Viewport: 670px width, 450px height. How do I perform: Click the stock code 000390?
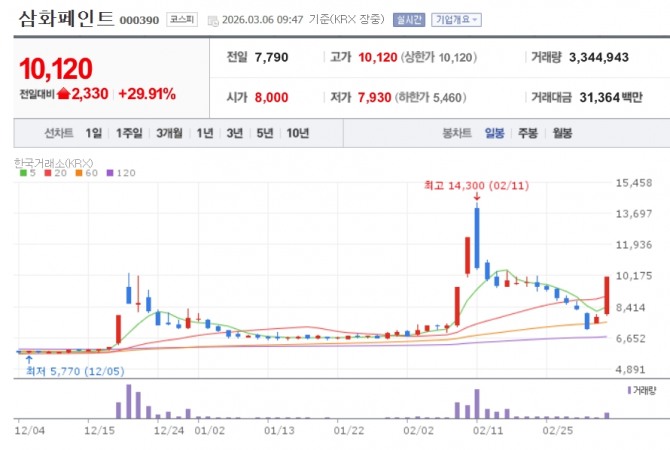tap(139, 20)
